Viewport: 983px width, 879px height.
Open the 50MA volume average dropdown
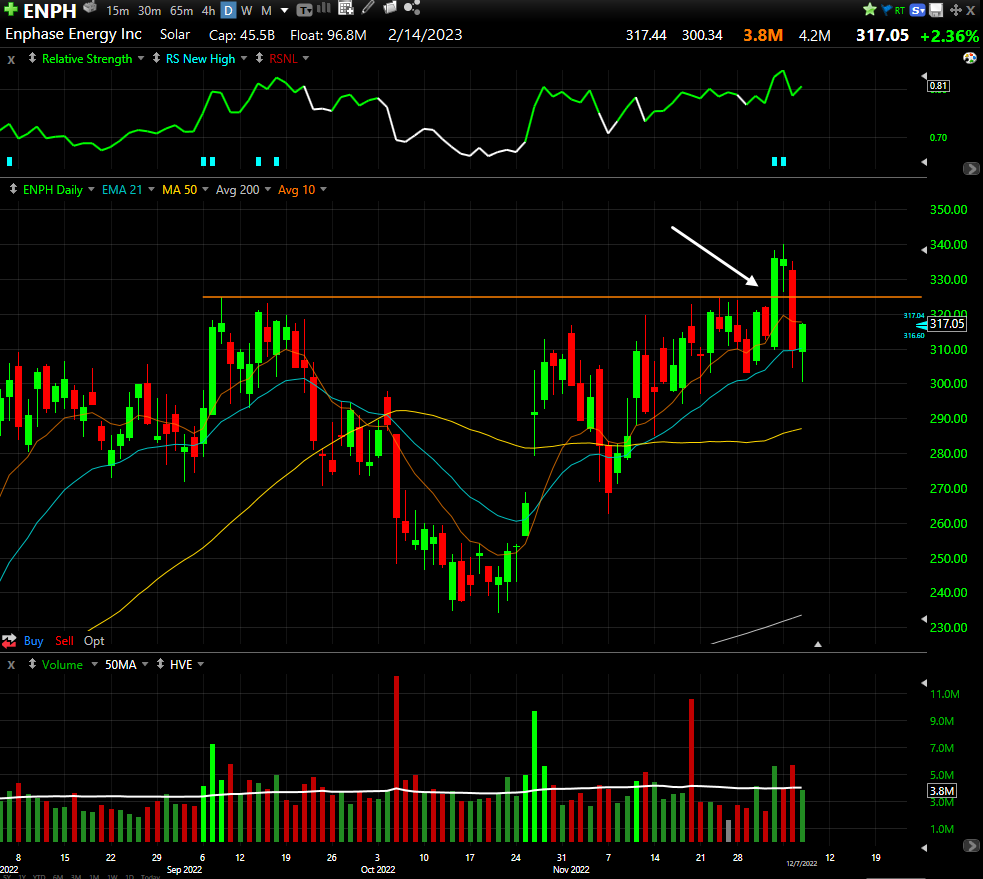point(145,664)
